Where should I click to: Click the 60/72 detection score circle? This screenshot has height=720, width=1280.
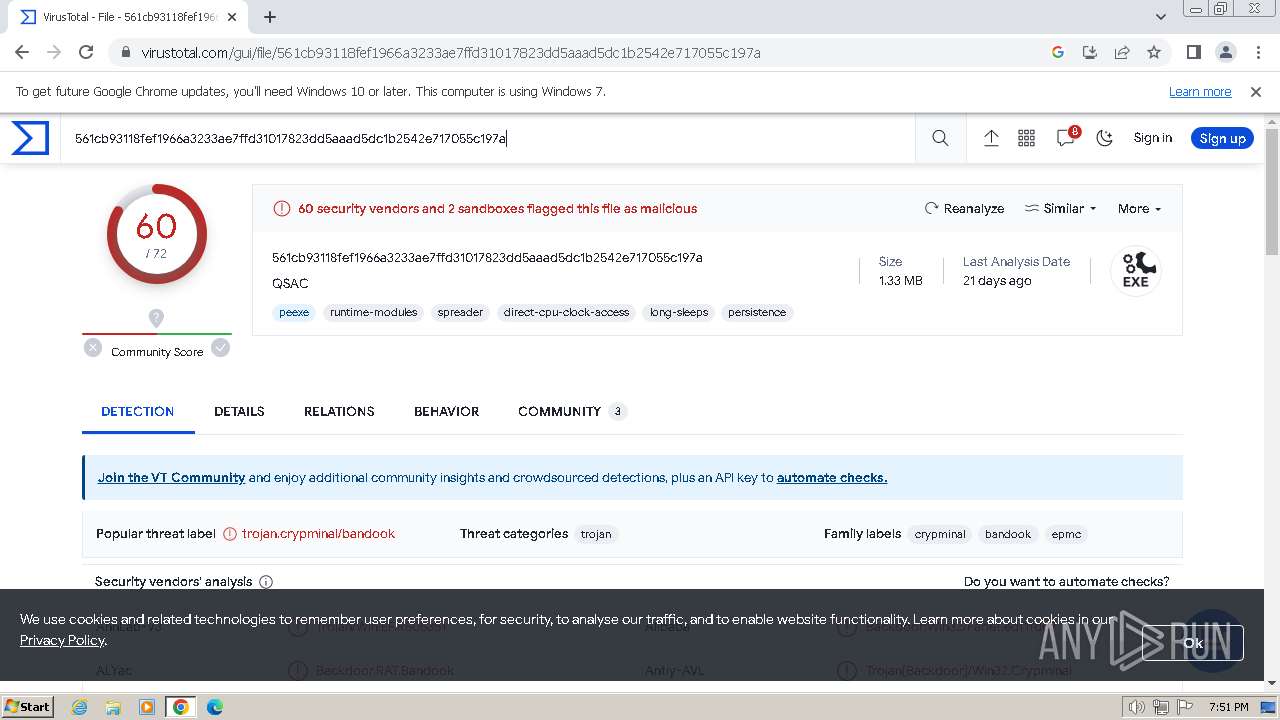pyautogui.click(x=156, y=234)
